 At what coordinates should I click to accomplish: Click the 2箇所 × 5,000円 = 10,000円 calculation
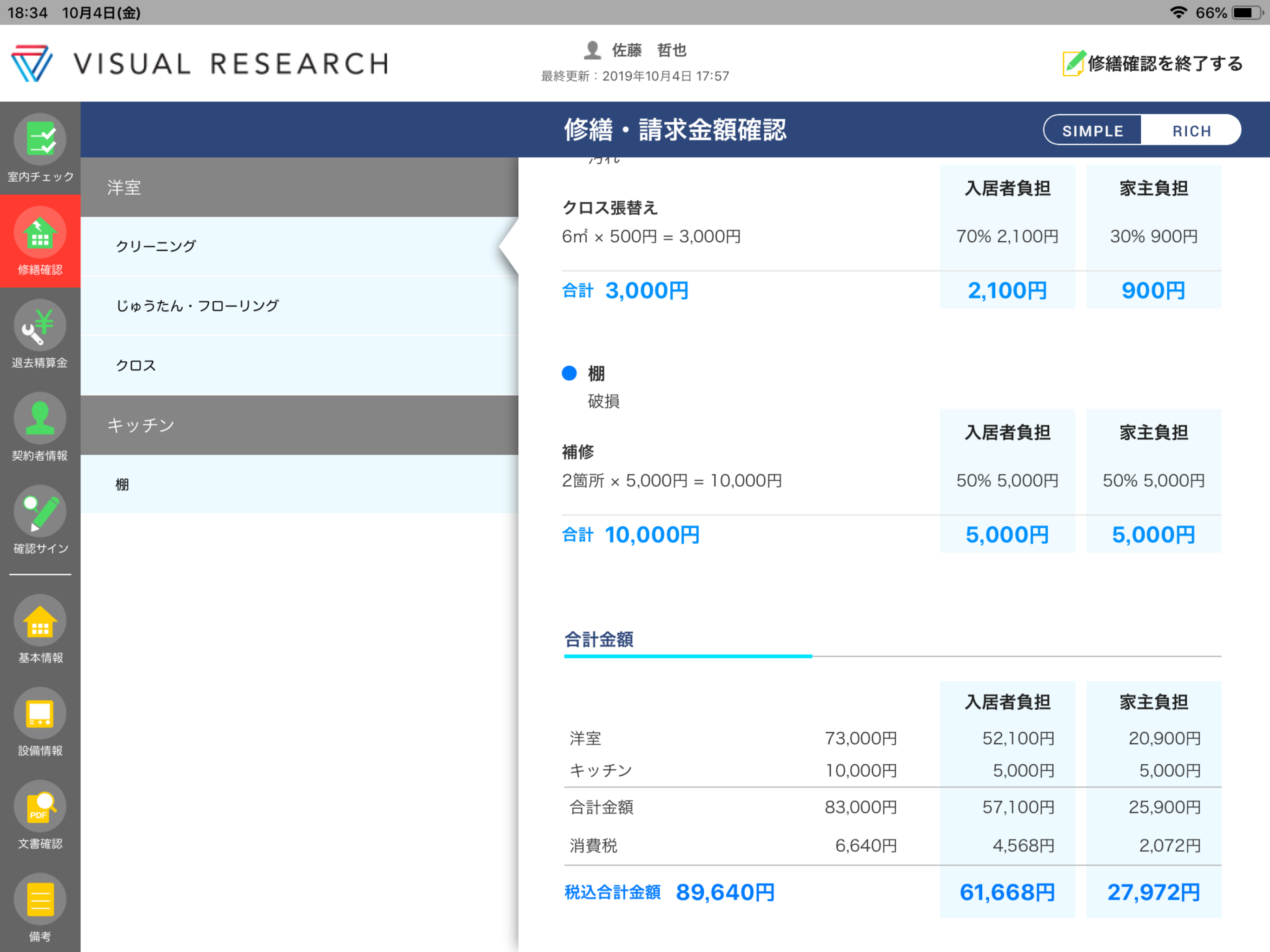pos(672,481)
